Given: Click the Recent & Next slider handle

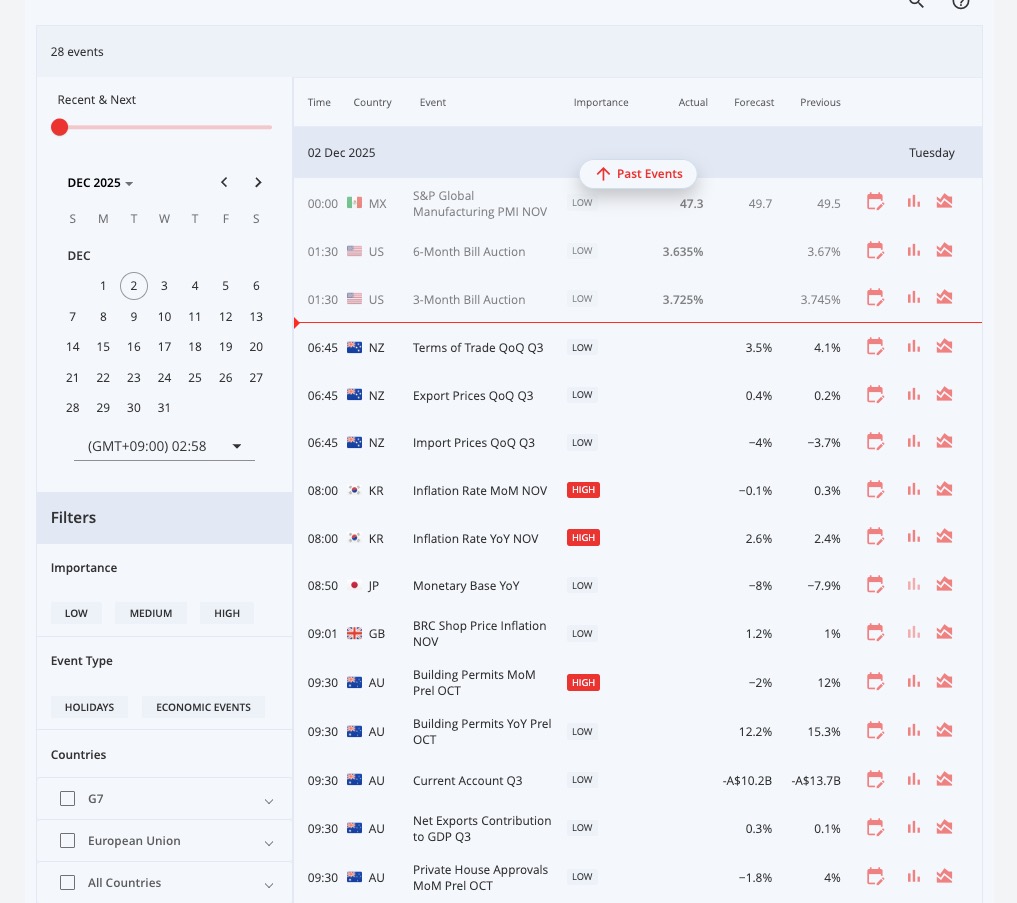Looking at the screenshot, I should (60, 127).
